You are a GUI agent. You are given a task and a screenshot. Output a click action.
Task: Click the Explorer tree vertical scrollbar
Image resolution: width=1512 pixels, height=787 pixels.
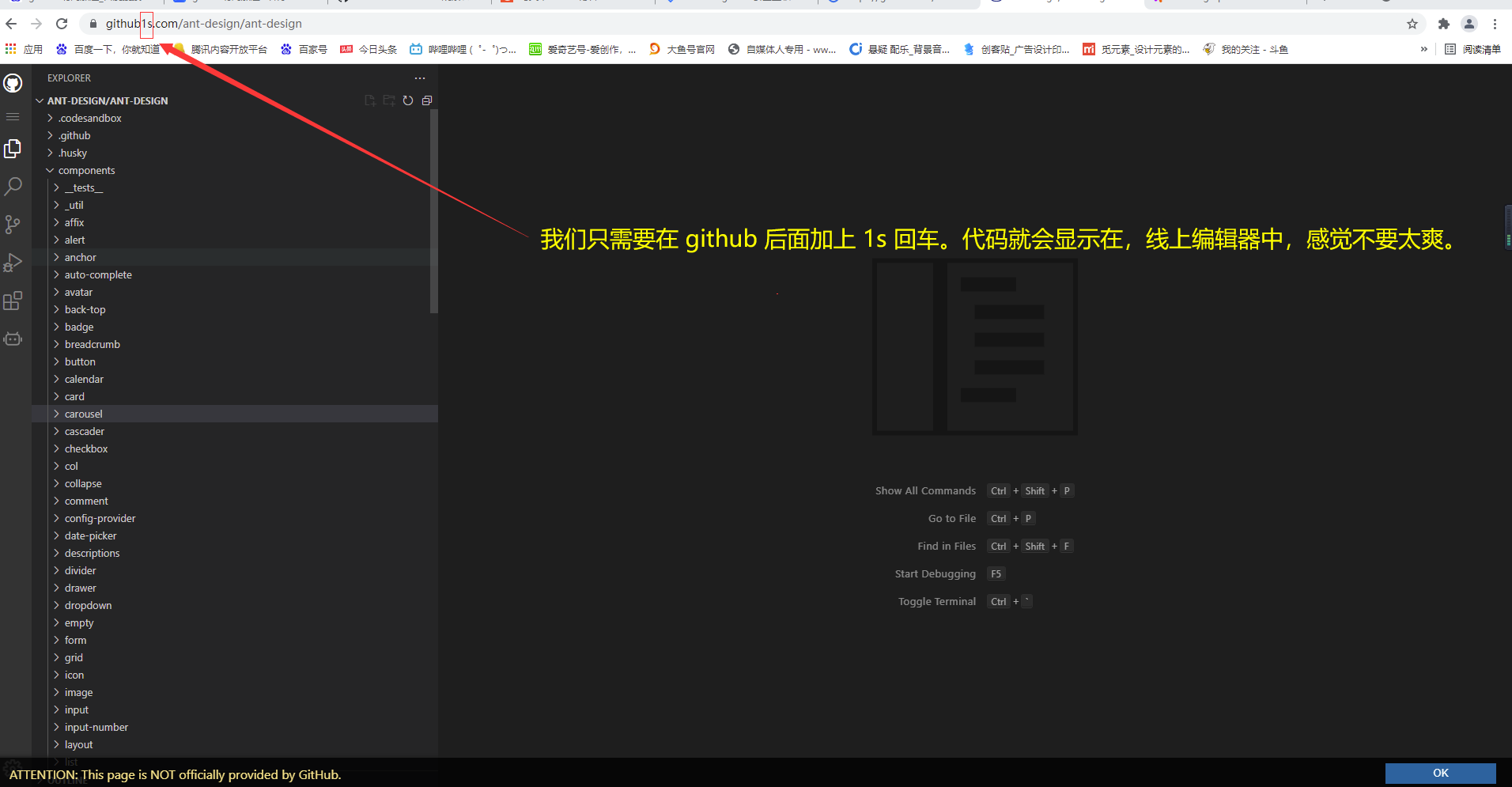(x=433, y=211)
